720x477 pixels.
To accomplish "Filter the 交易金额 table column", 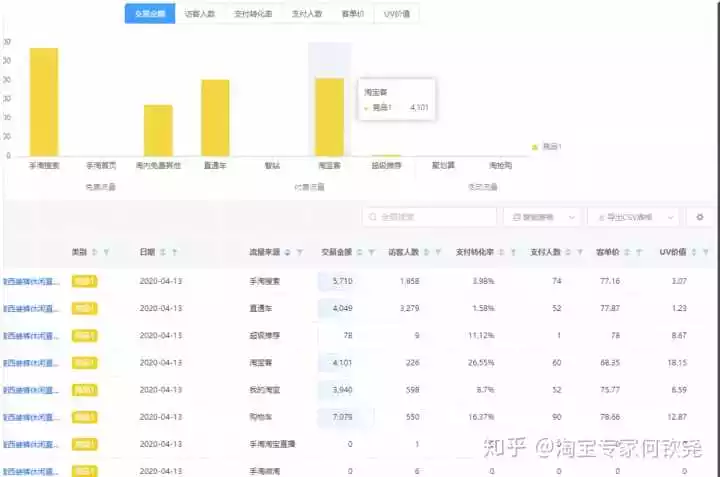I will (x=371, y=252).
